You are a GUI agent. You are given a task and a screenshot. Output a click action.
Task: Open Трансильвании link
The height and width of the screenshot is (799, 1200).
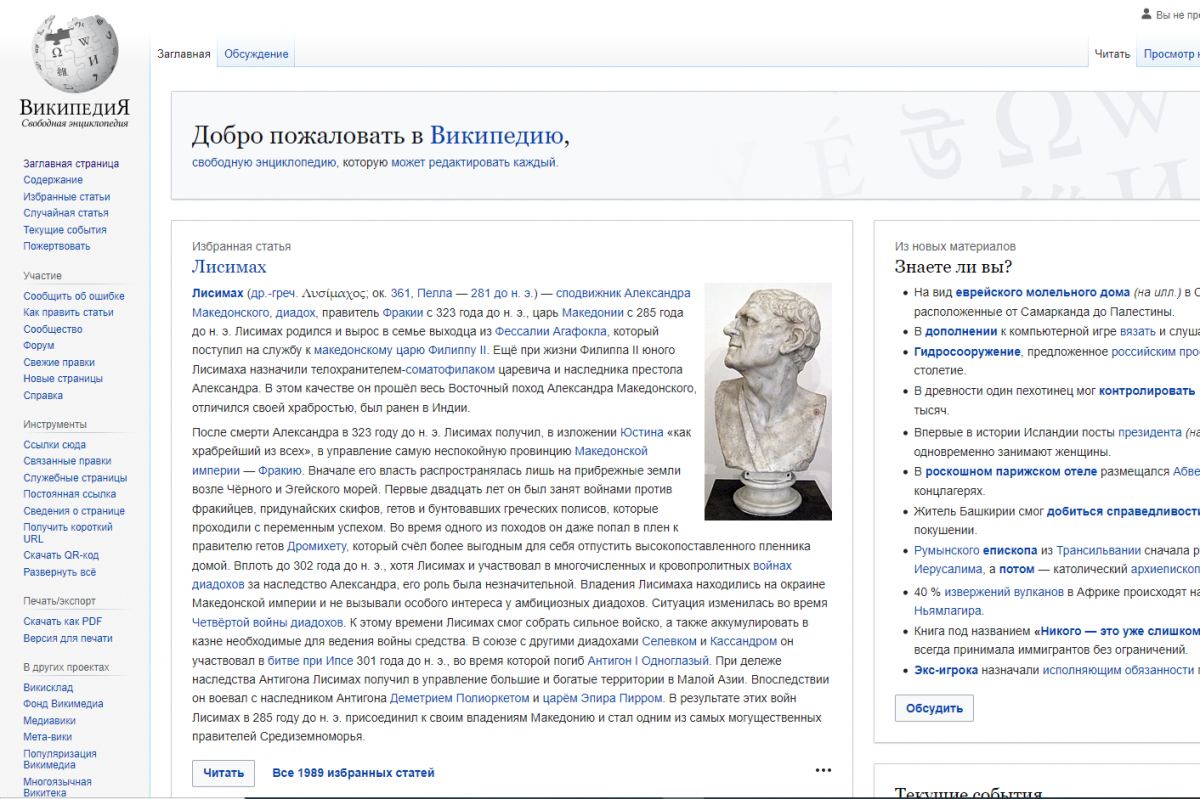tap(1099, 550)
